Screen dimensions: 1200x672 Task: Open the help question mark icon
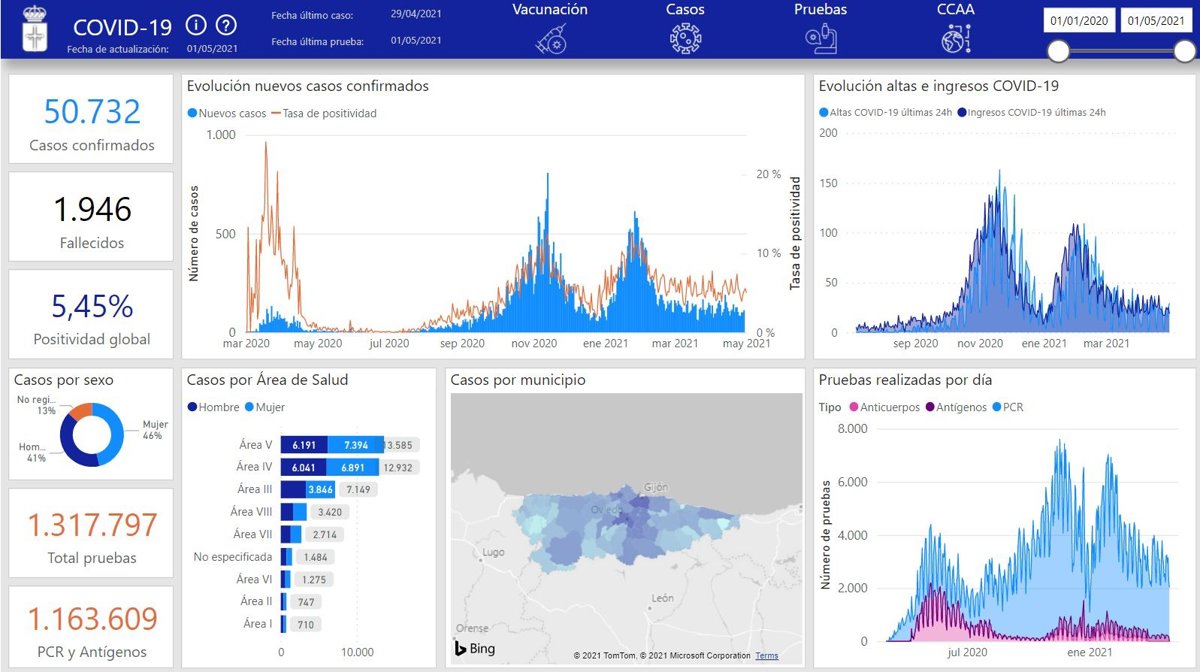[x=227, y=25]
